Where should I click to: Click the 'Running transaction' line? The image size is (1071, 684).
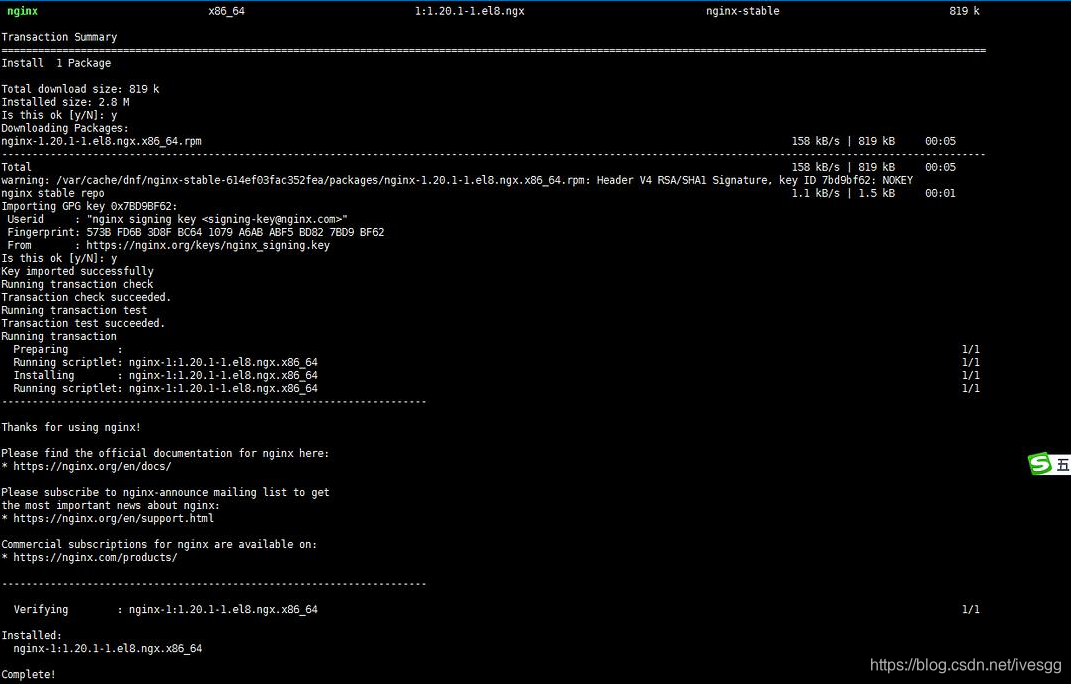coord(59,336)
